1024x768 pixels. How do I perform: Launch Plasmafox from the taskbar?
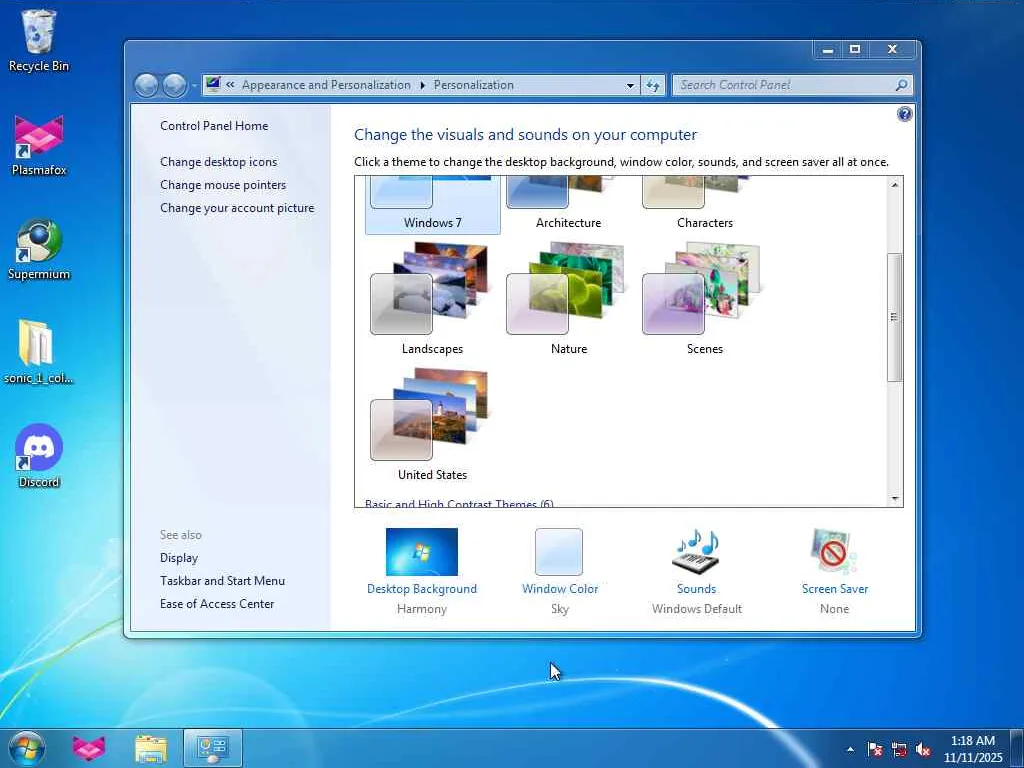tap(89, 748)
